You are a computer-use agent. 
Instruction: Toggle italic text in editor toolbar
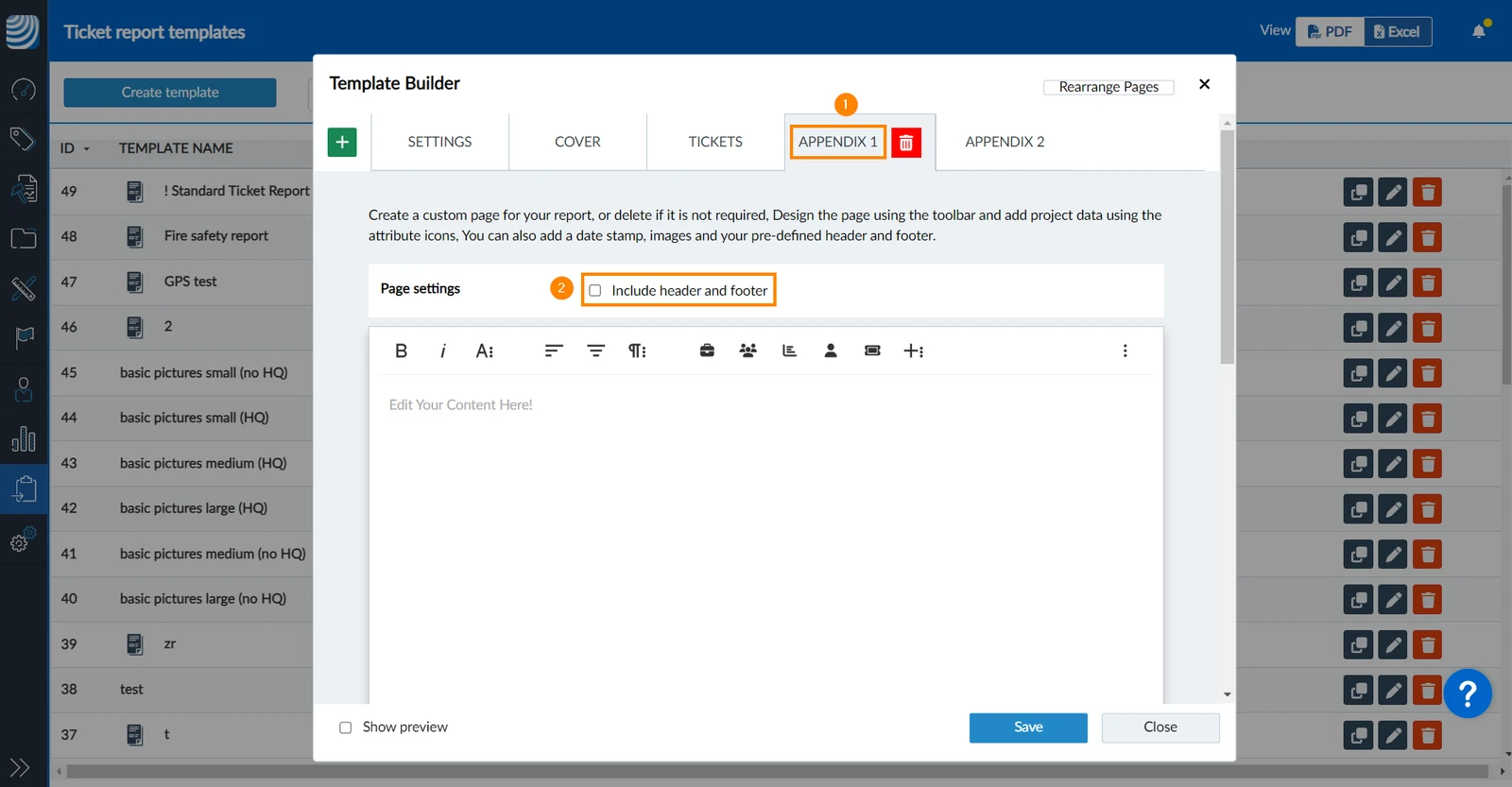pyautogui.click(x=442, y=351)
